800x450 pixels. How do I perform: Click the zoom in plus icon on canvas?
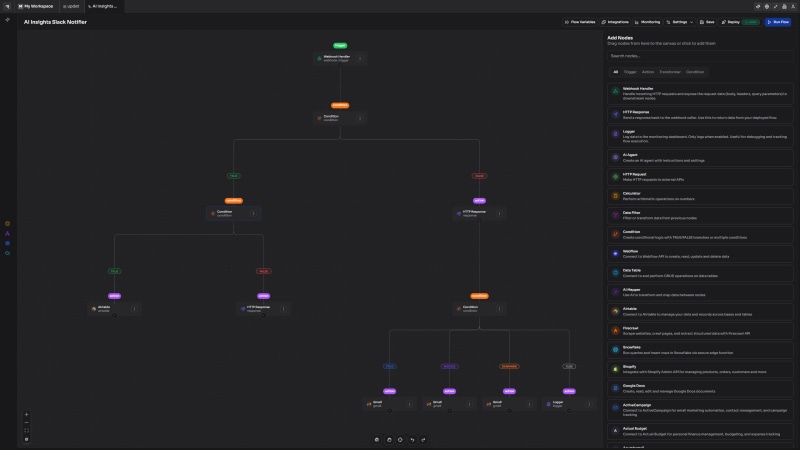coord(27,414)
